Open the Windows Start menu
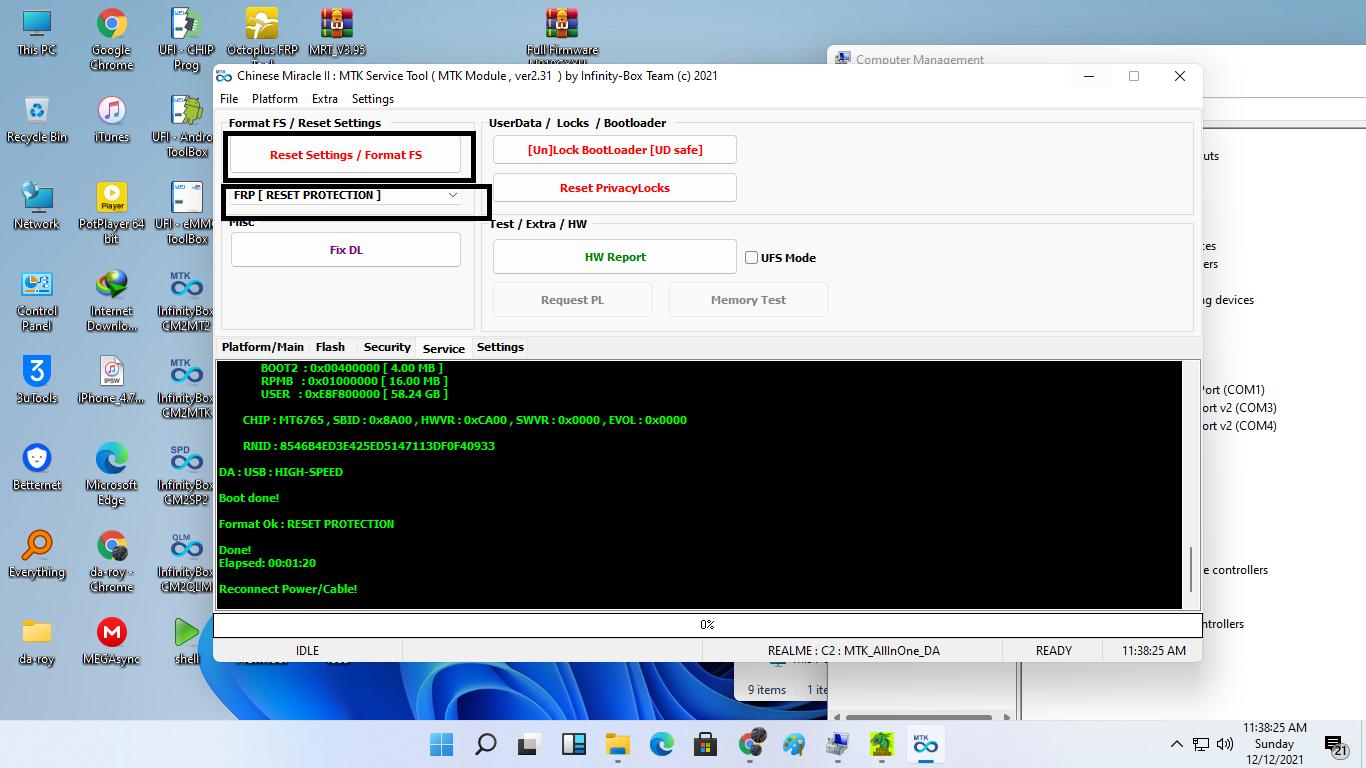 [x=441, y=744]
